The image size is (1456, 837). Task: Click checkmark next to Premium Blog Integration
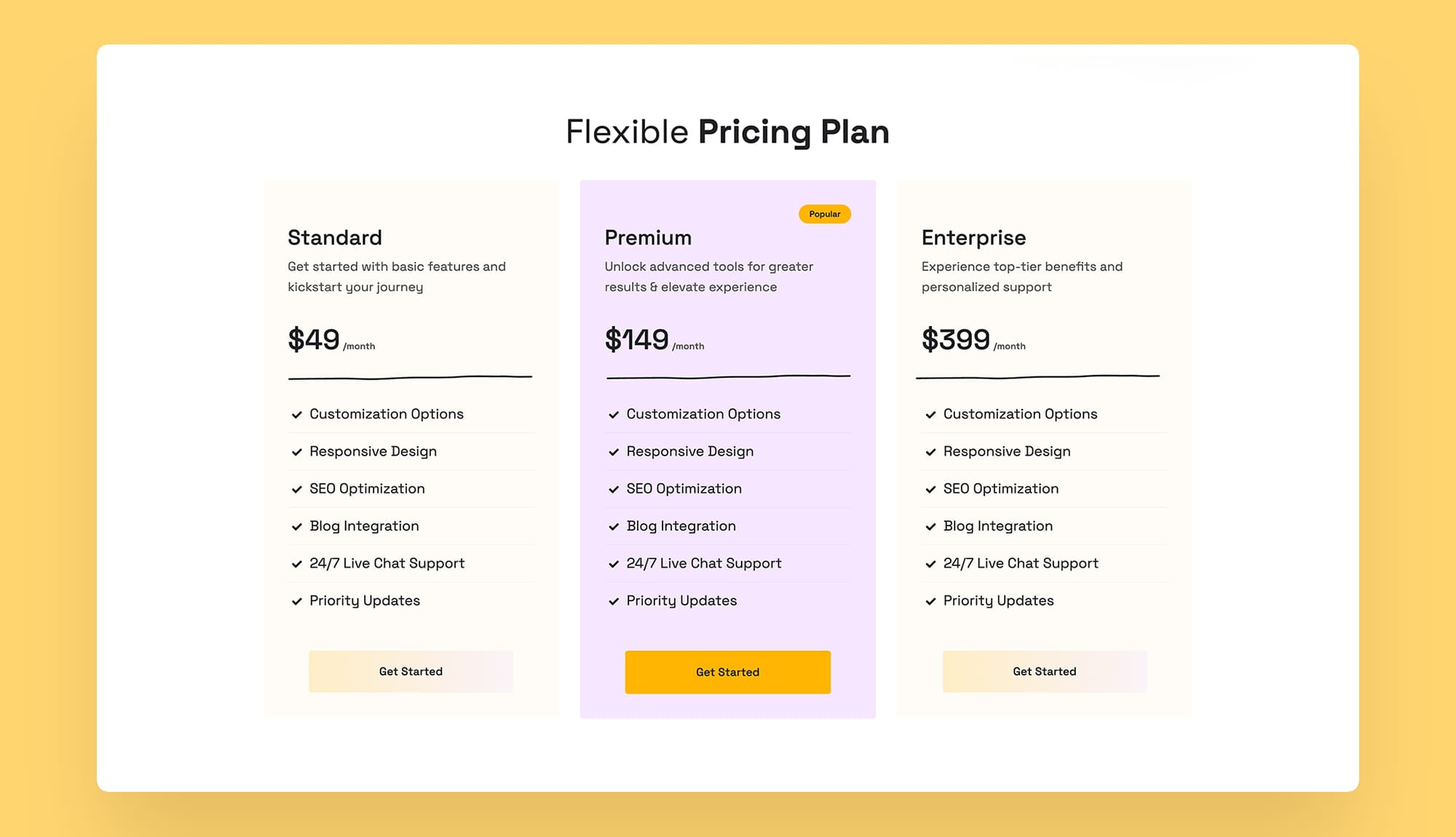(x=614, y=527)
